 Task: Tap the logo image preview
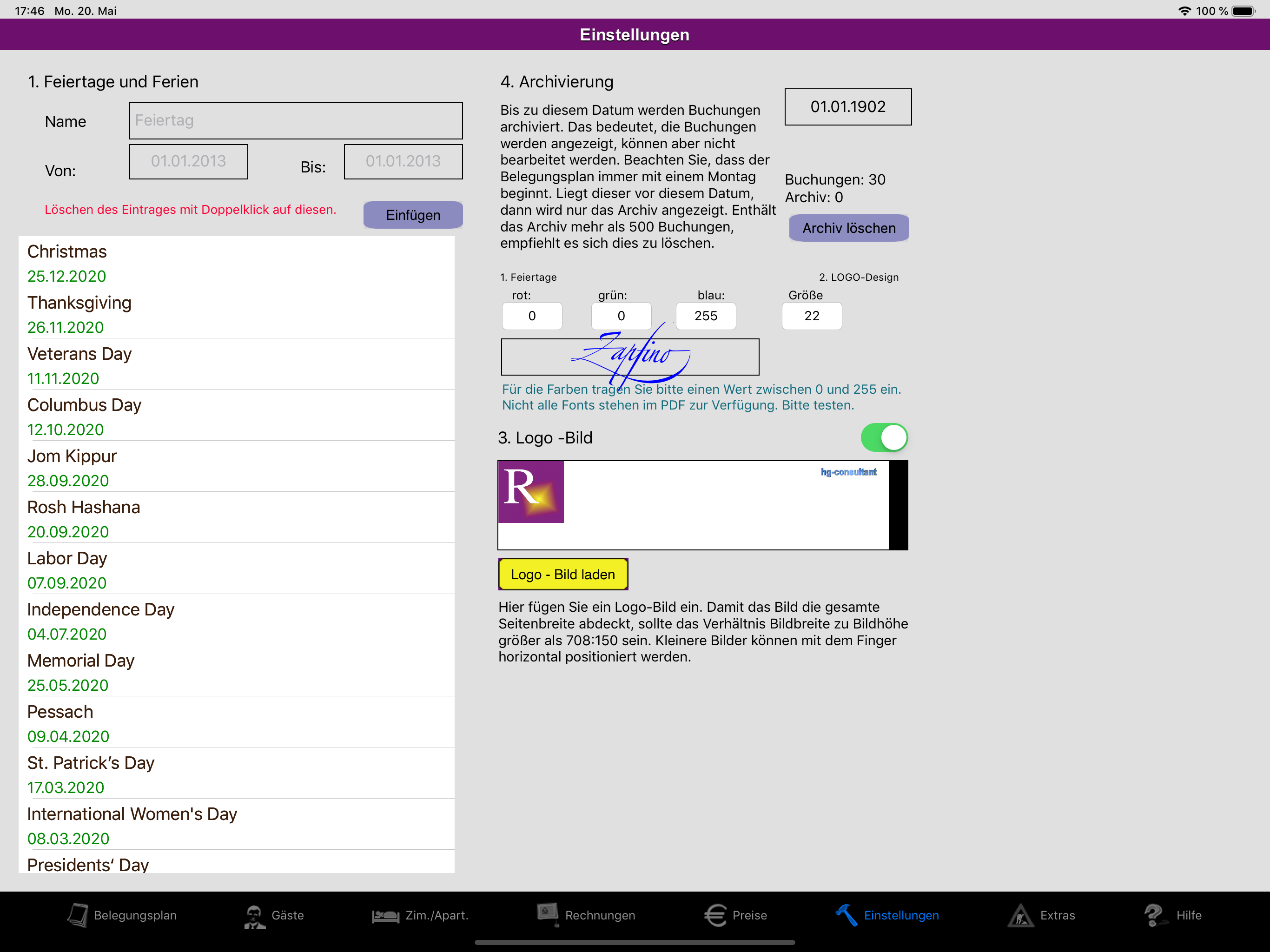[703, 505]
